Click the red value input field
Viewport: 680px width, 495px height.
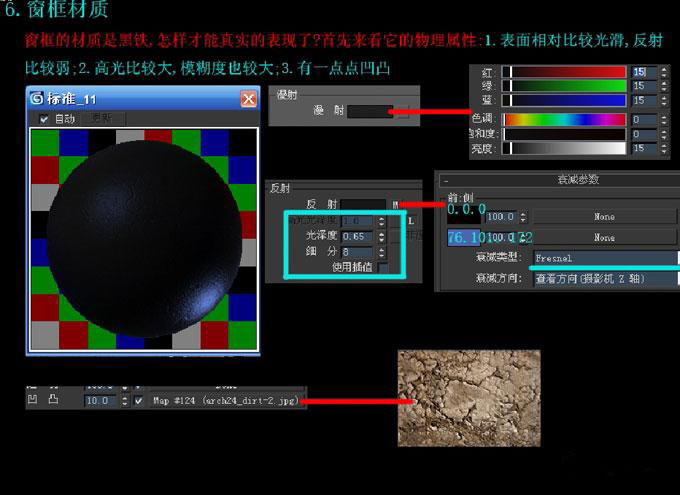pyautogui.click(x=644, y=72)
